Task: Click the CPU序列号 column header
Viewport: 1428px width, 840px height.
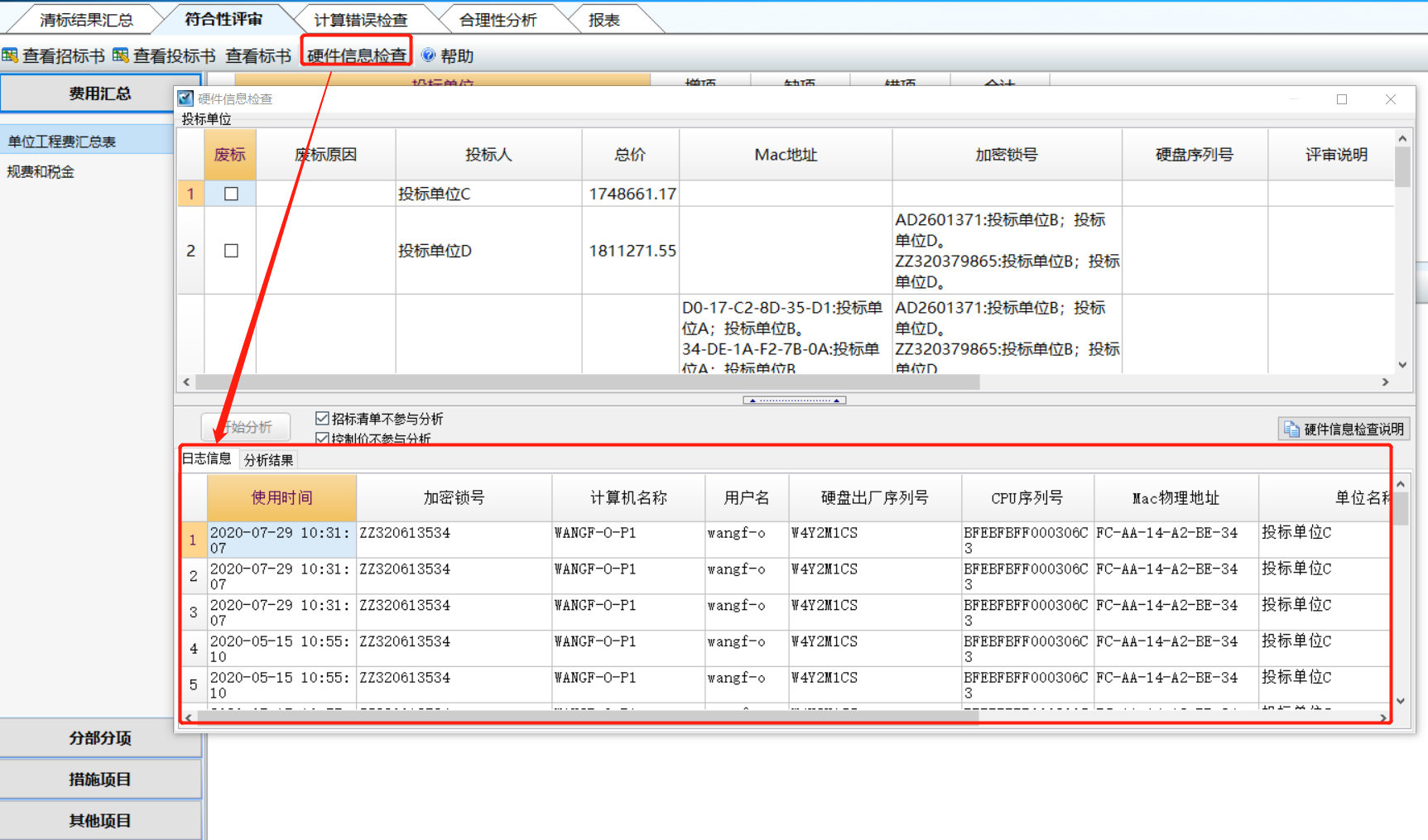Action: 1027,497
